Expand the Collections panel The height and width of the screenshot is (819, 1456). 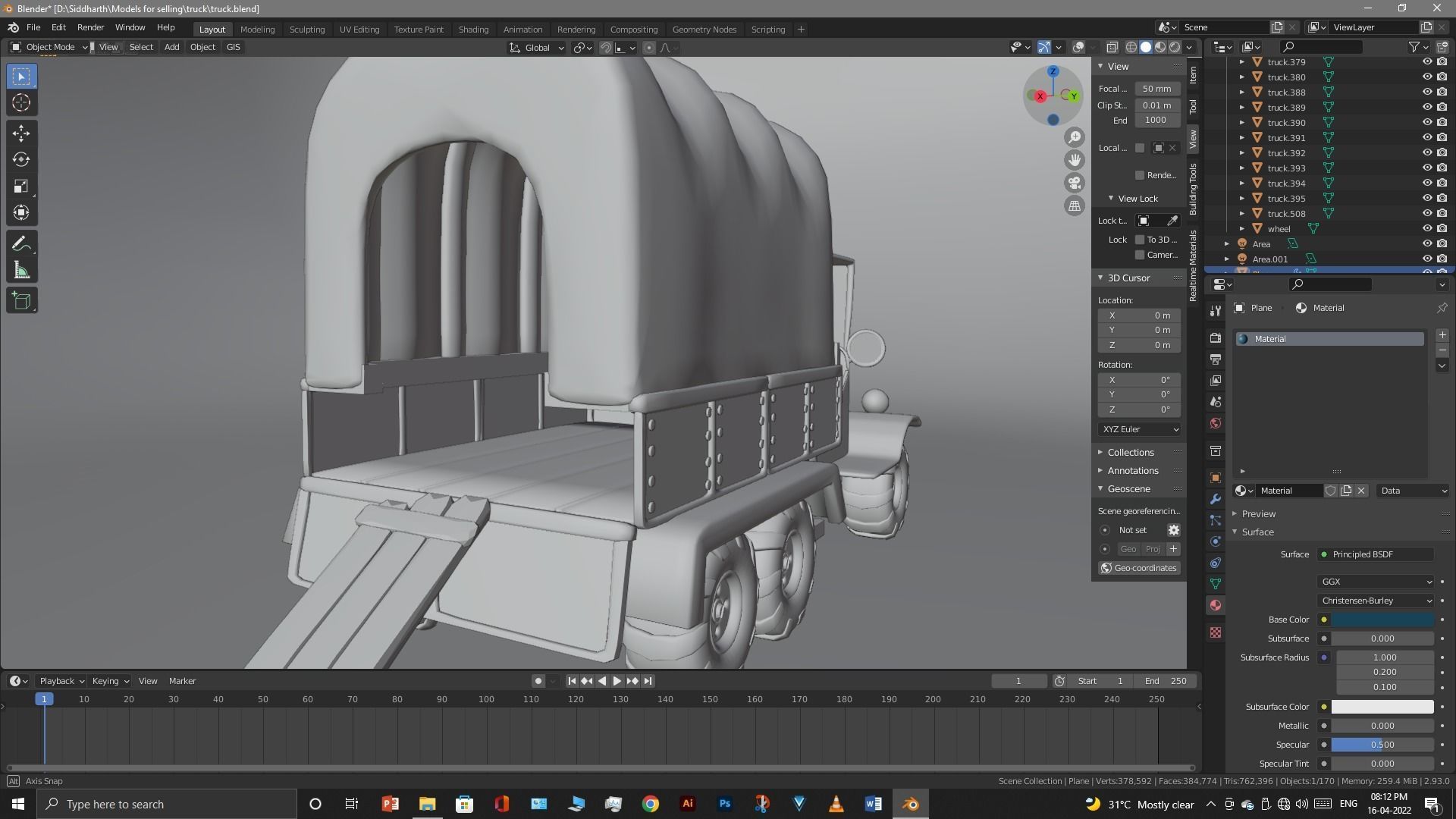pos(1130,453)
